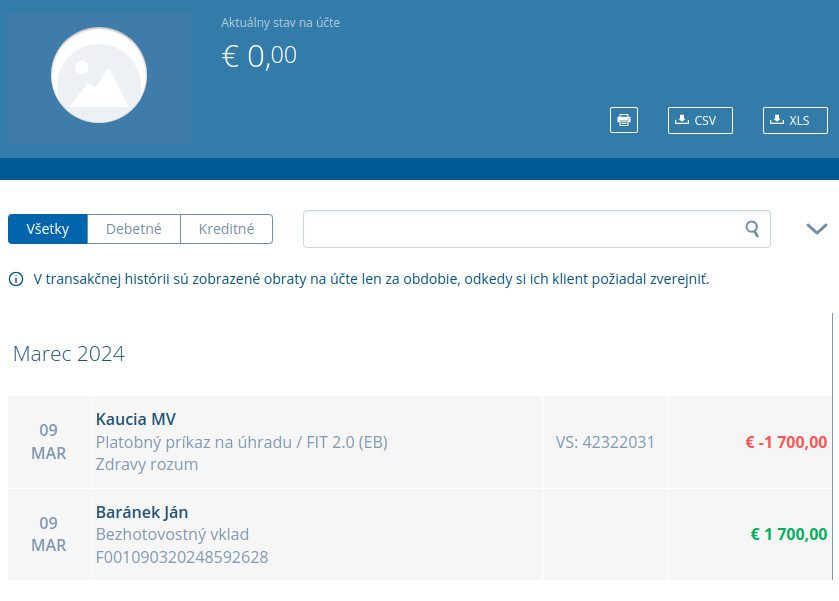Expand advanced search with chevron arrow
This screenshot has height=601, width=839.
click(x=816, y=229)
